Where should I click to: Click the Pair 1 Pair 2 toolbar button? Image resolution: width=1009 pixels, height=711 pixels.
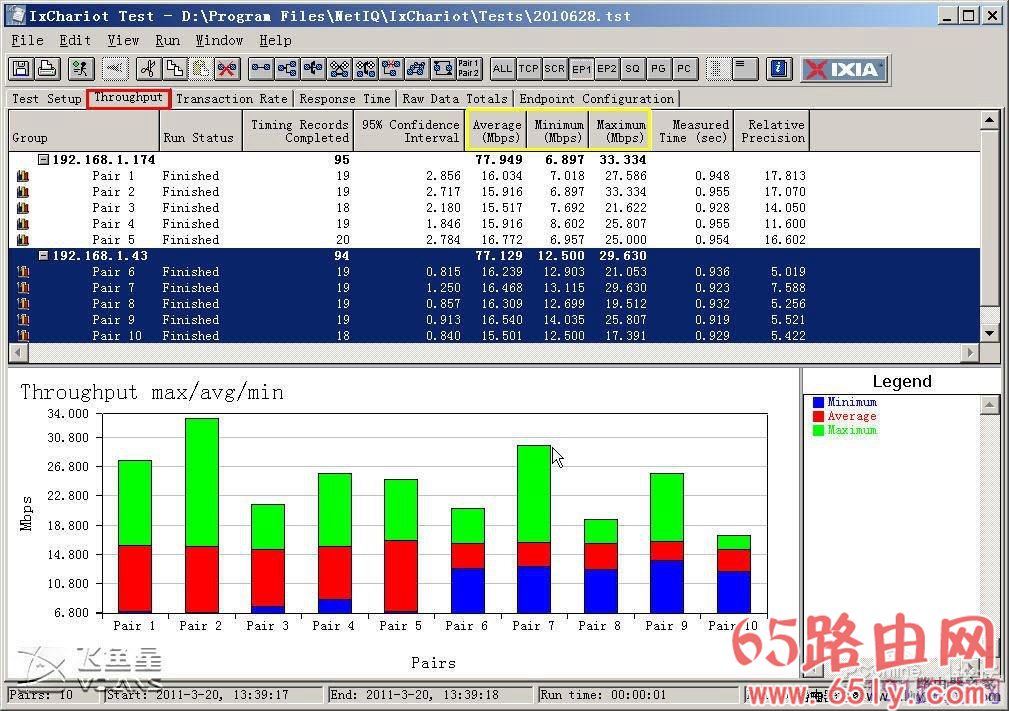coord(468,69)
